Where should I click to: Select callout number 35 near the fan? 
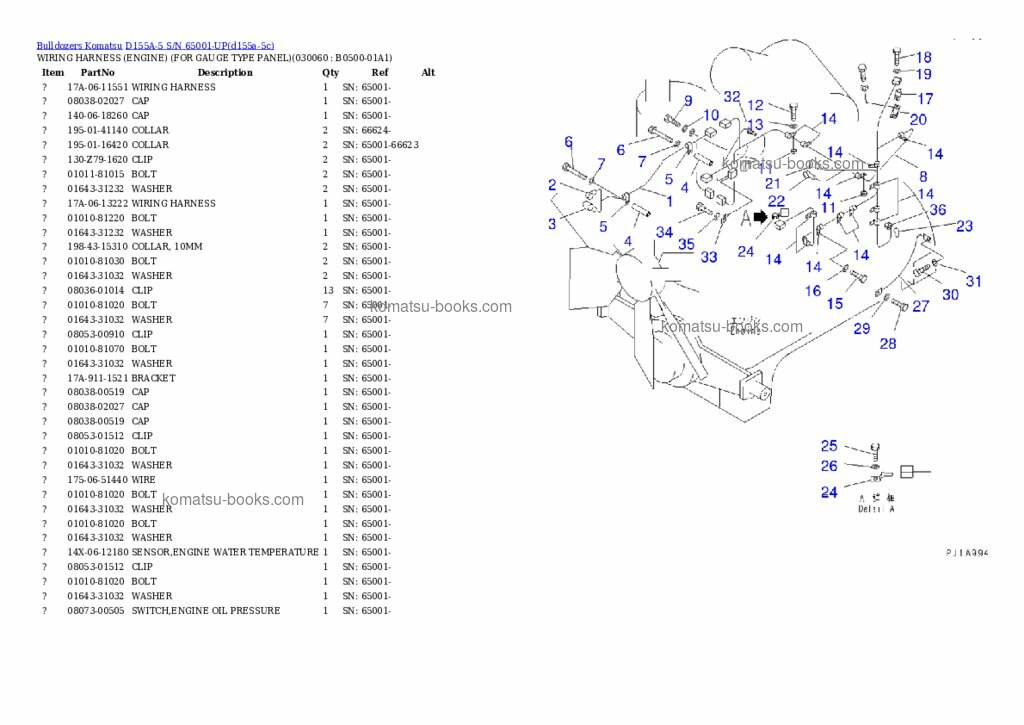pos(685,243)
